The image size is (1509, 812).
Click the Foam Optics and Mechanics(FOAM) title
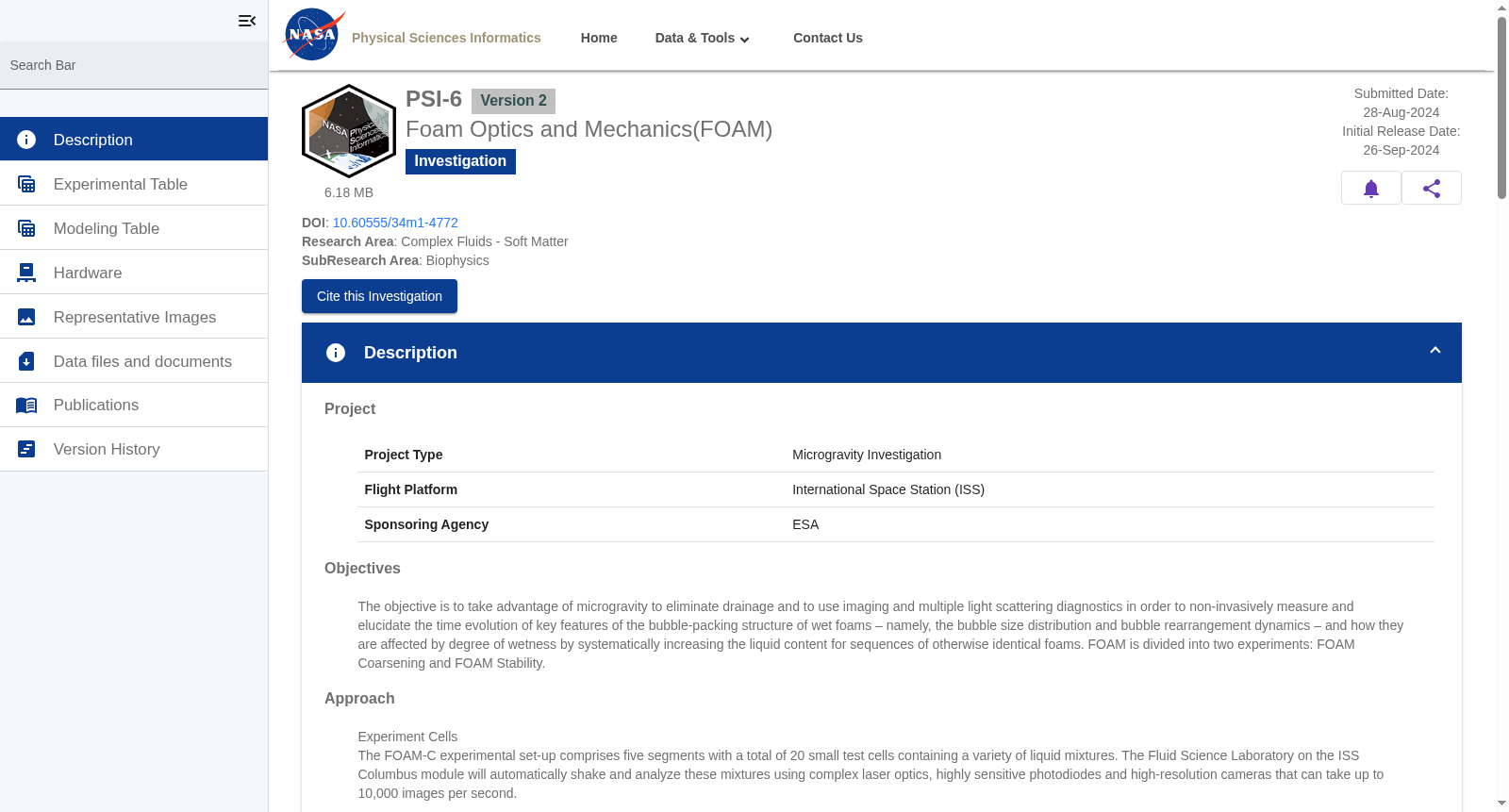589,129
